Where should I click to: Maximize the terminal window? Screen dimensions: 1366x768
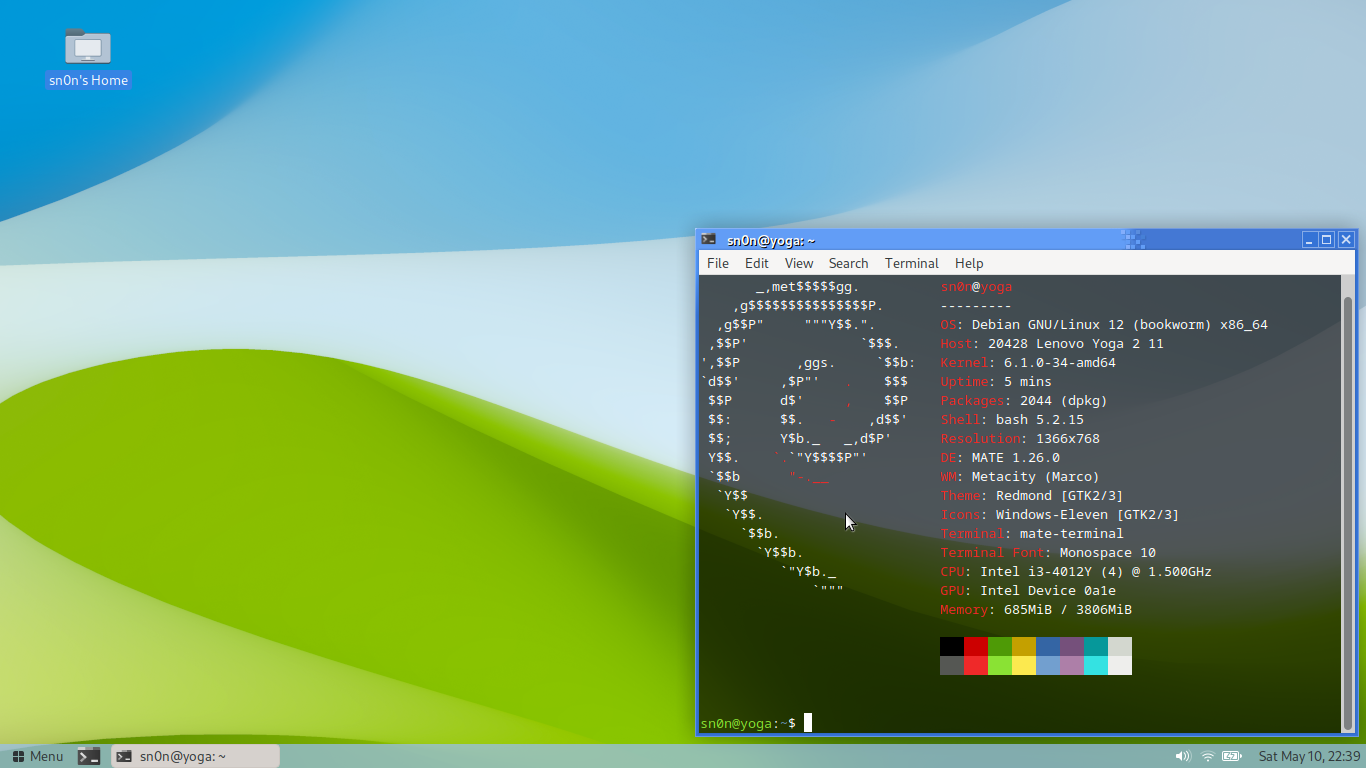(1327, 240)
